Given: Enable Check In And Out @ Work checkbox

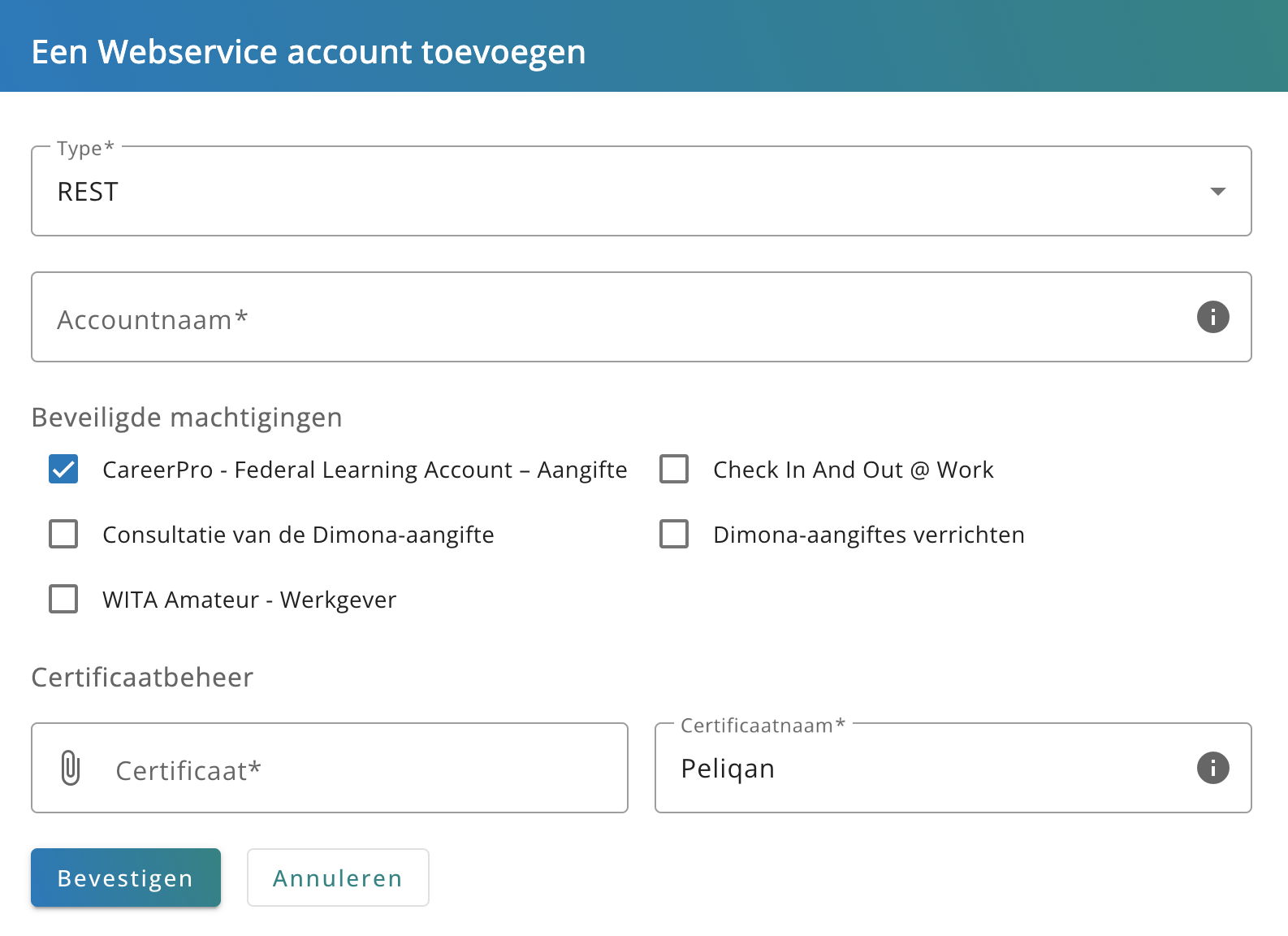Looking at the screenshot, I should point(674,469).
